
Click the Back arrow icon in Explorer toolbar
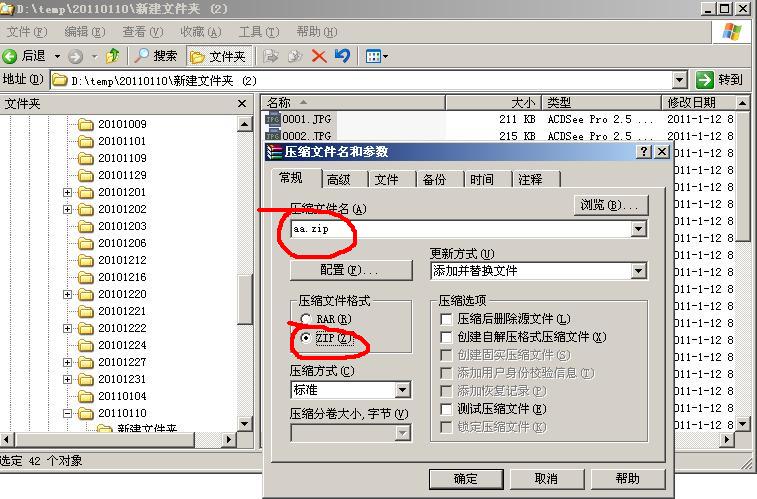tap(9, 56)
